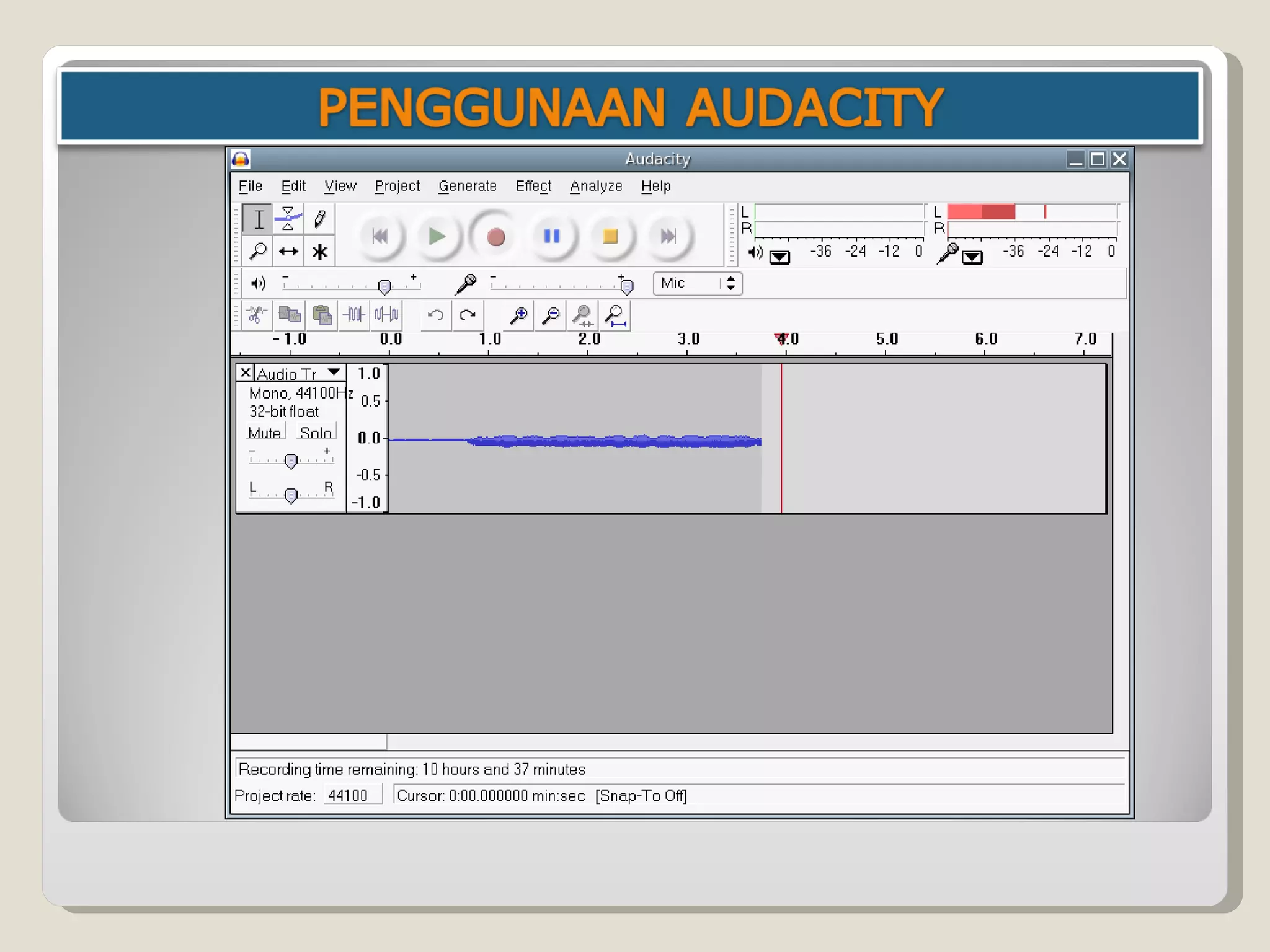The width and height of the screenshot is (1270, 952).
Task: Select the Draw pencil tool
Action: pos(320,219)
